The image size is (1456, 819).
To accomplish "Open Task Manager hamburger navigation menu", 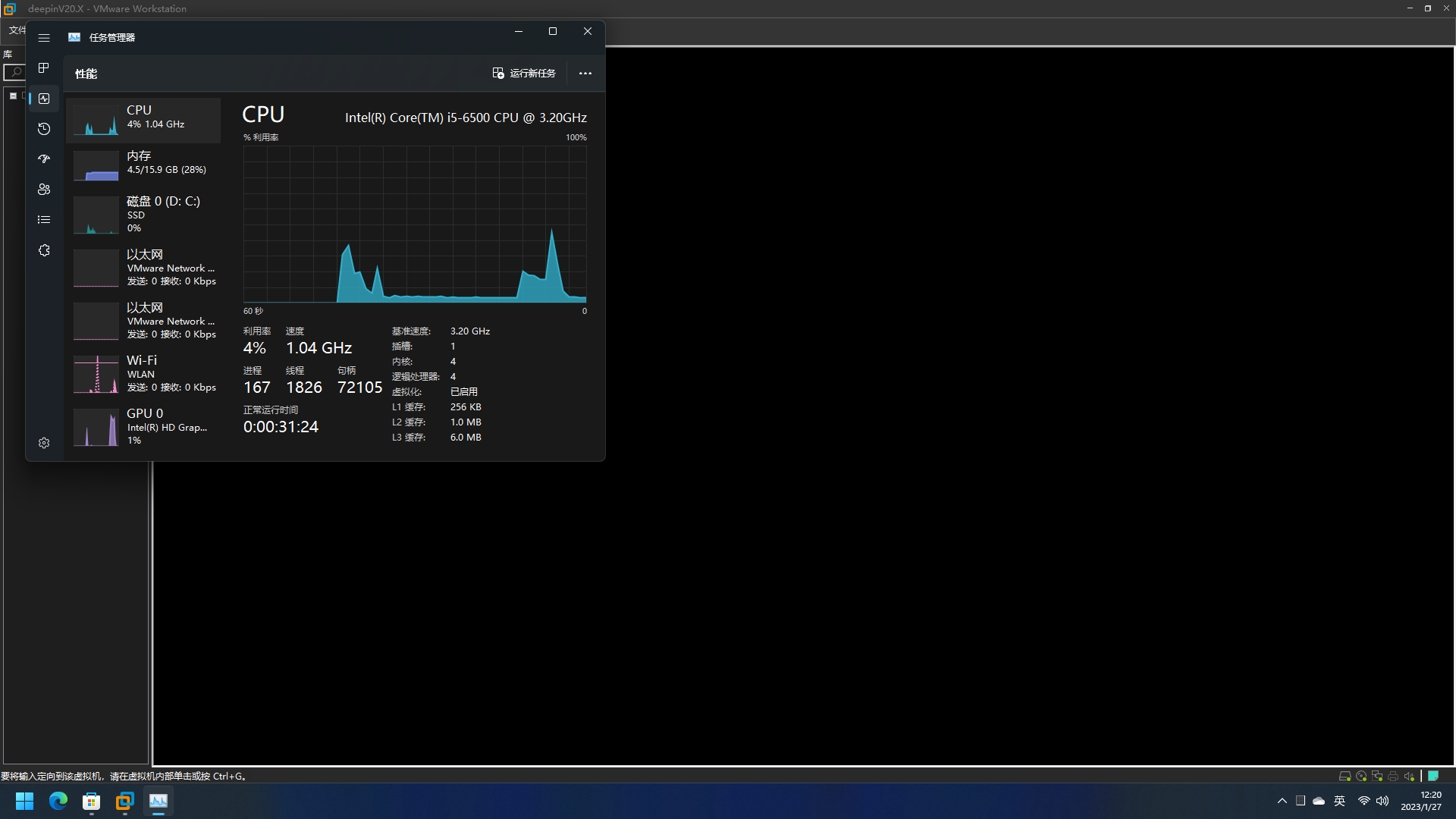I will [x=44, y=38].
